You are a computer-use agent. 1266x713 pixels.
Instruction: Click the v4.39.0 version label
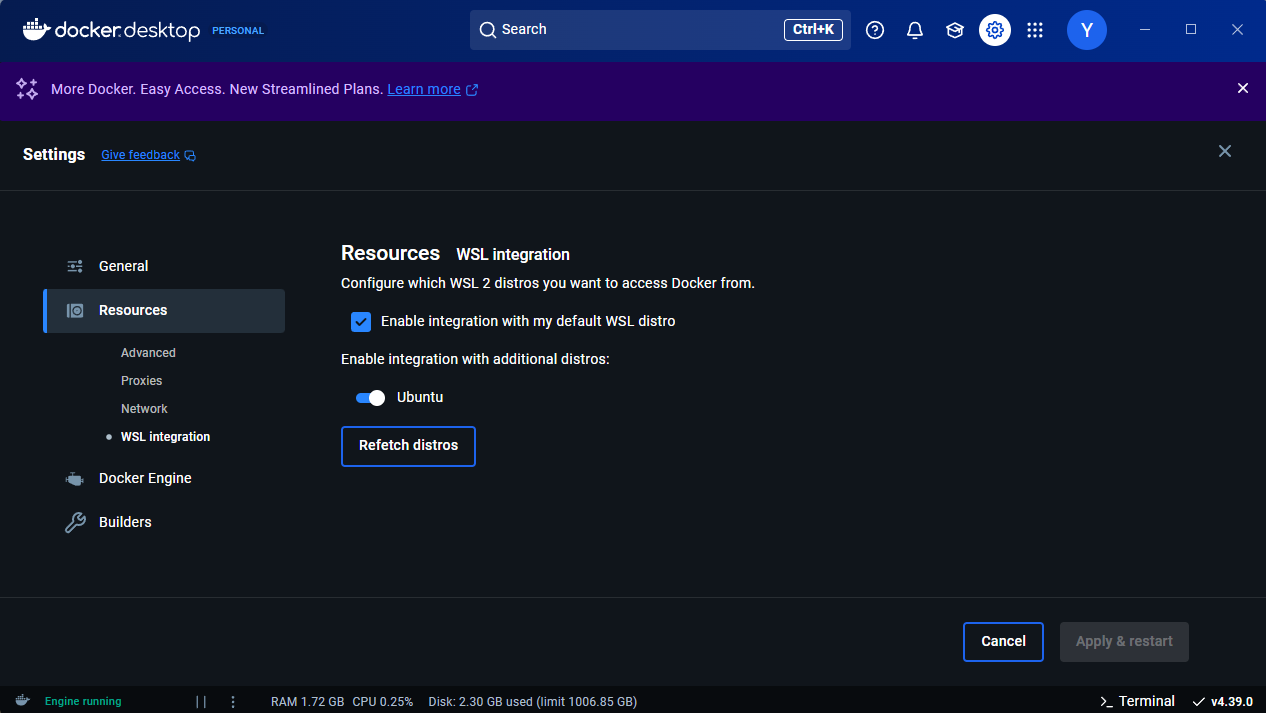coord(1231,701)
